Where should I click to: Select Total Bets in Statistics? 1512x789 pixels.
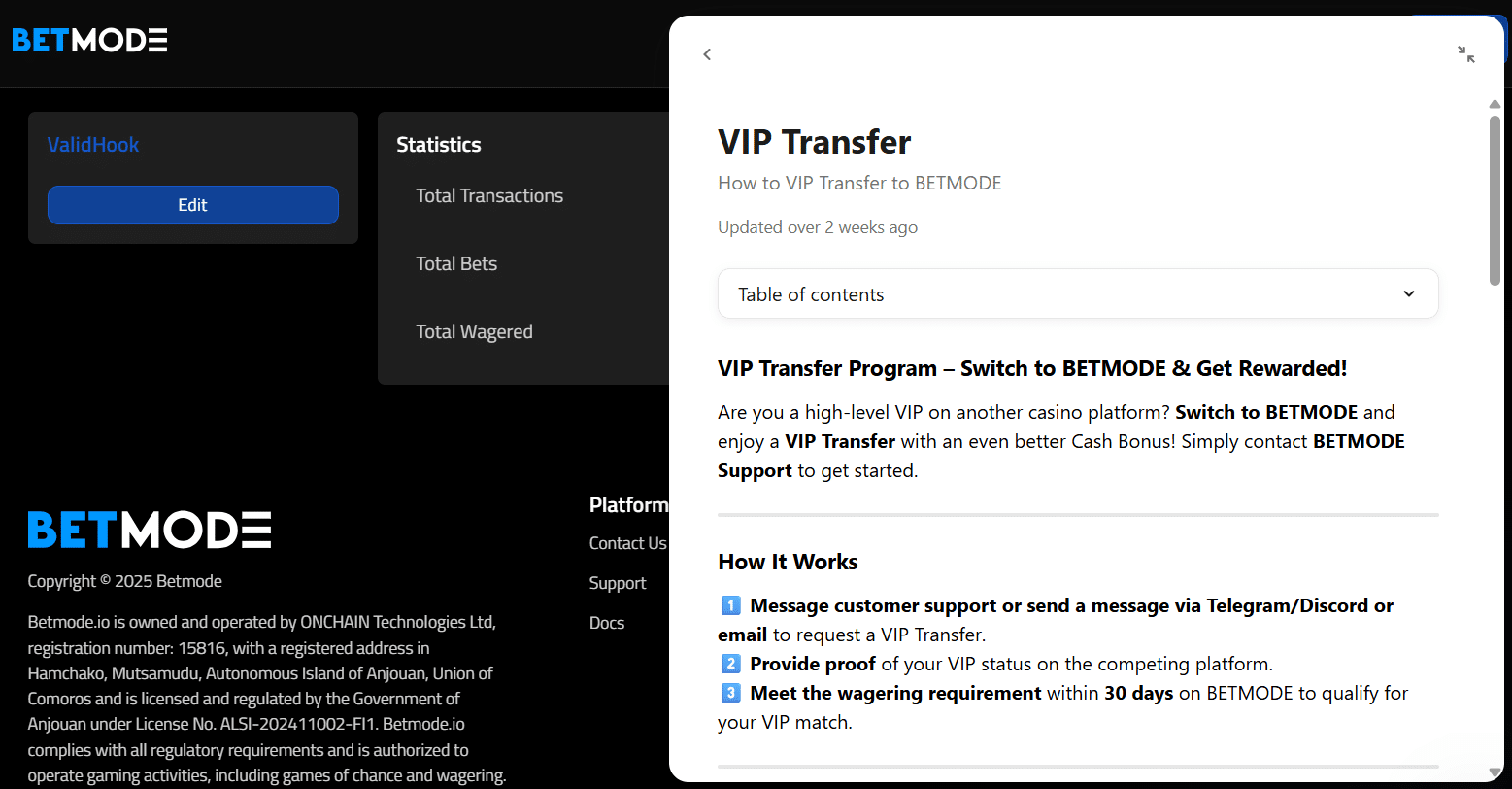(x=456, y=264)
